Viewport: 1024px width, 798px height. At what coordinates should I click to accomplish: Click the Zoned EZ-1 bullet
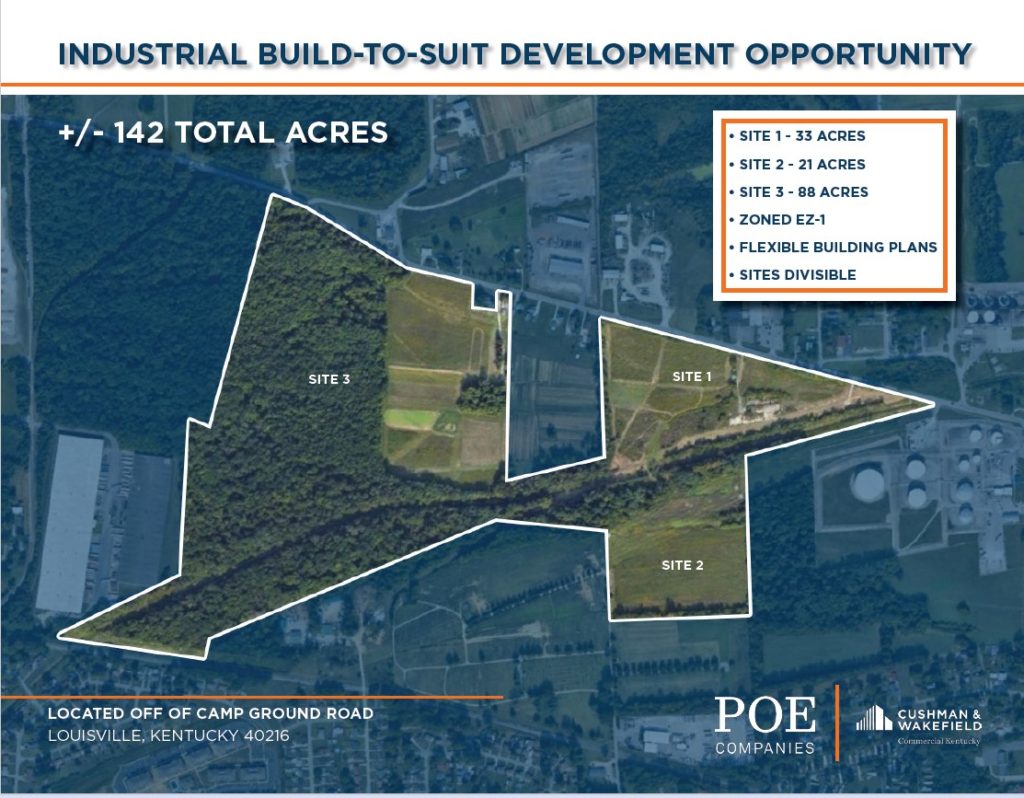pos(776,219)
